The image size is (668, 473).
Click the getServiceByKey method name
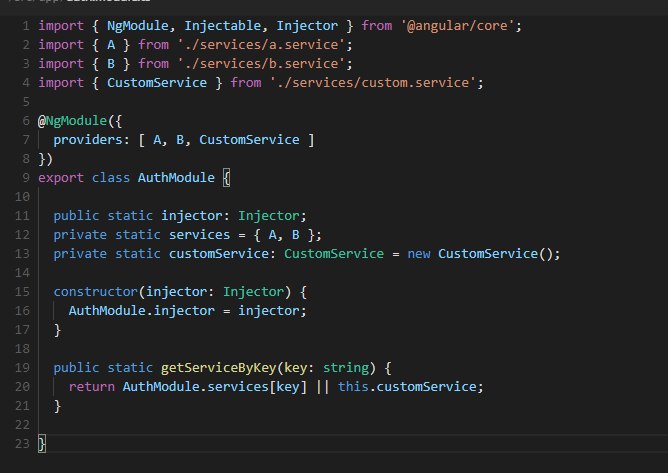pos(219,368)
